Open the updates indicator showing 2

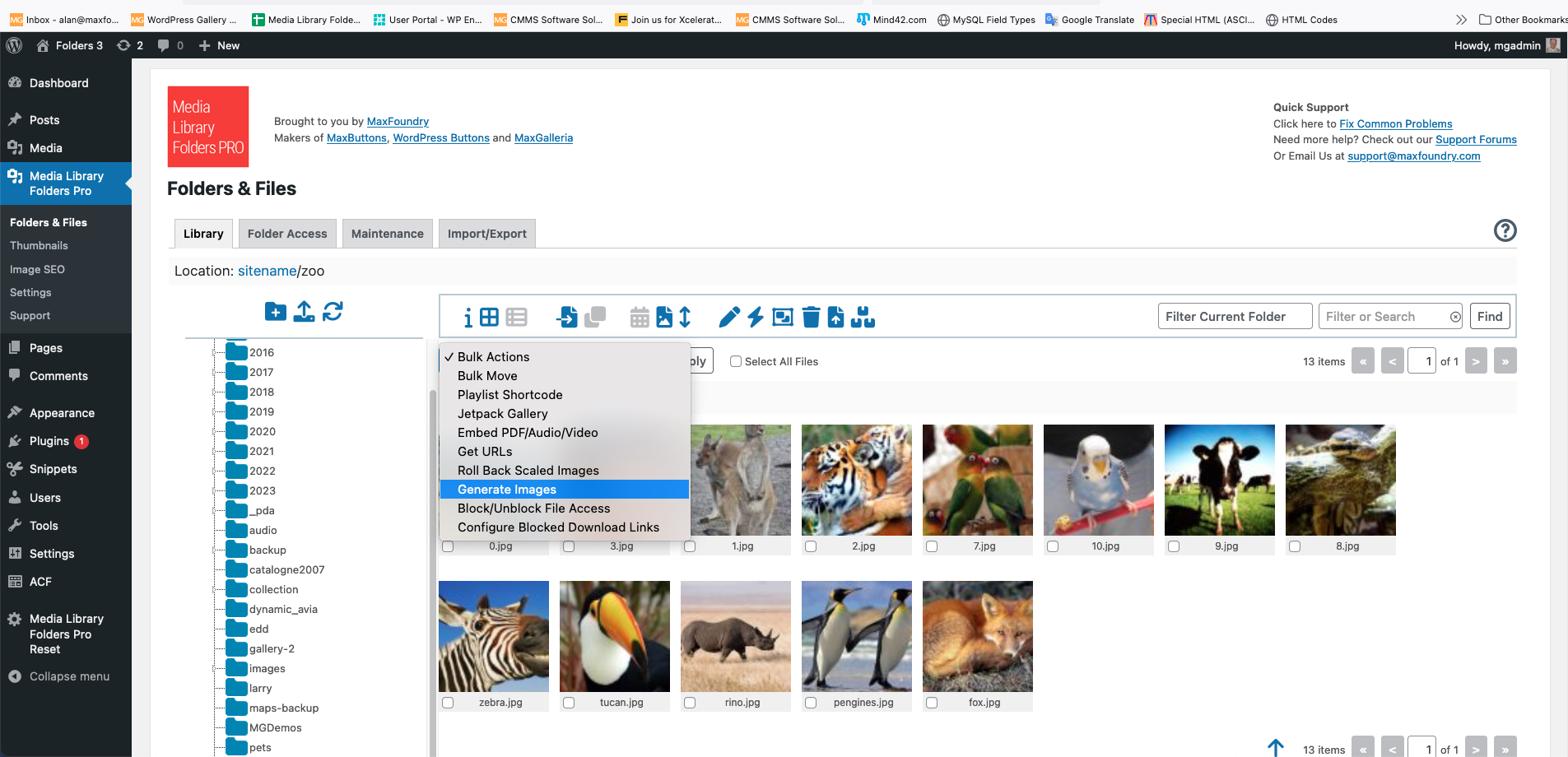130,45
